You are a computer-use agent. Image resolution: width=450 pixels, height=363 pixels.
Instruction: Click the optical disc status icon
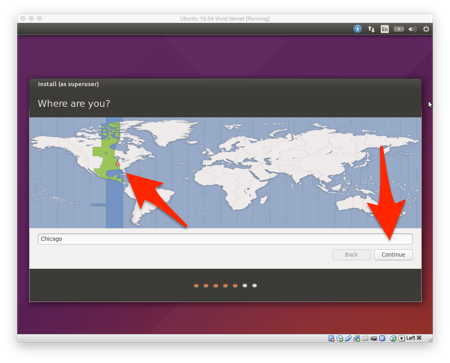click(340, 338)
